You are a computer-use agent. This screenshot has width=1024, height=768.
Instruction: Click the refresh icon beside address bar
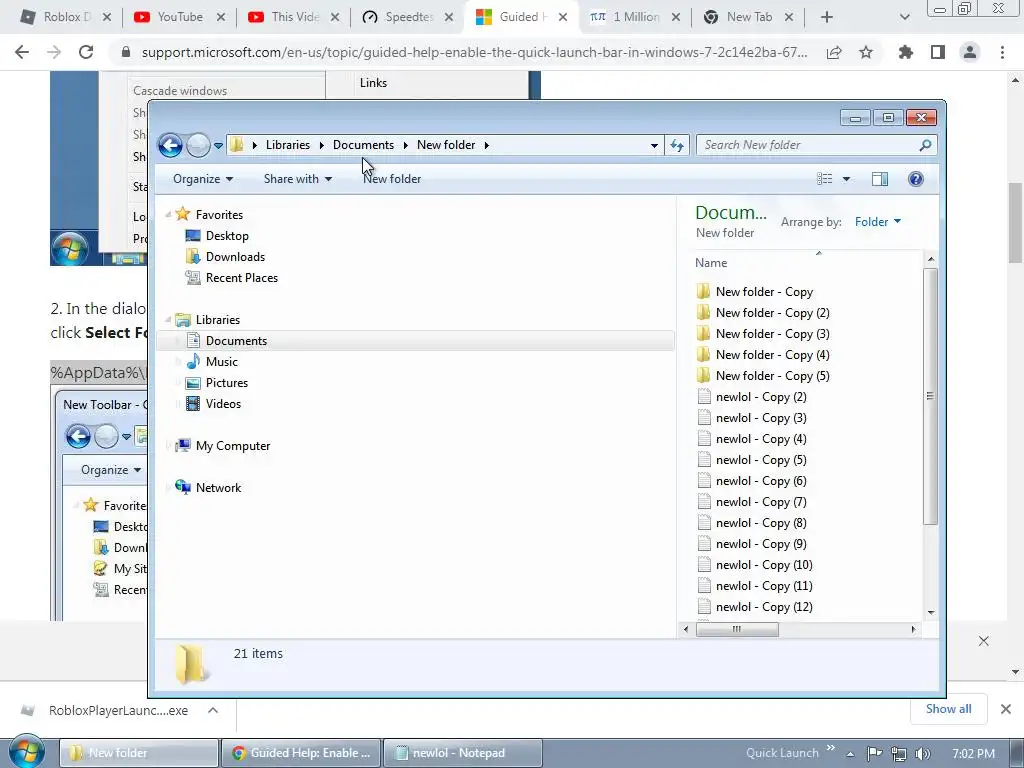point(677,145)
